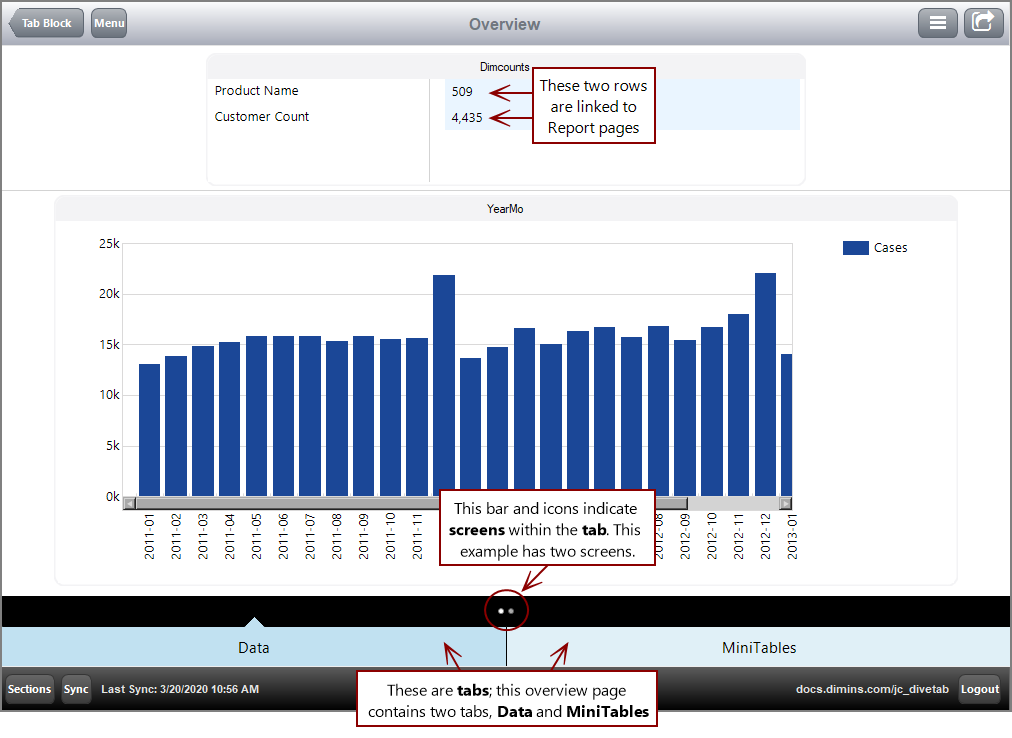Open the Menu at top left
The height and width of the screenshot is (738, 1012).
point(108,22)
